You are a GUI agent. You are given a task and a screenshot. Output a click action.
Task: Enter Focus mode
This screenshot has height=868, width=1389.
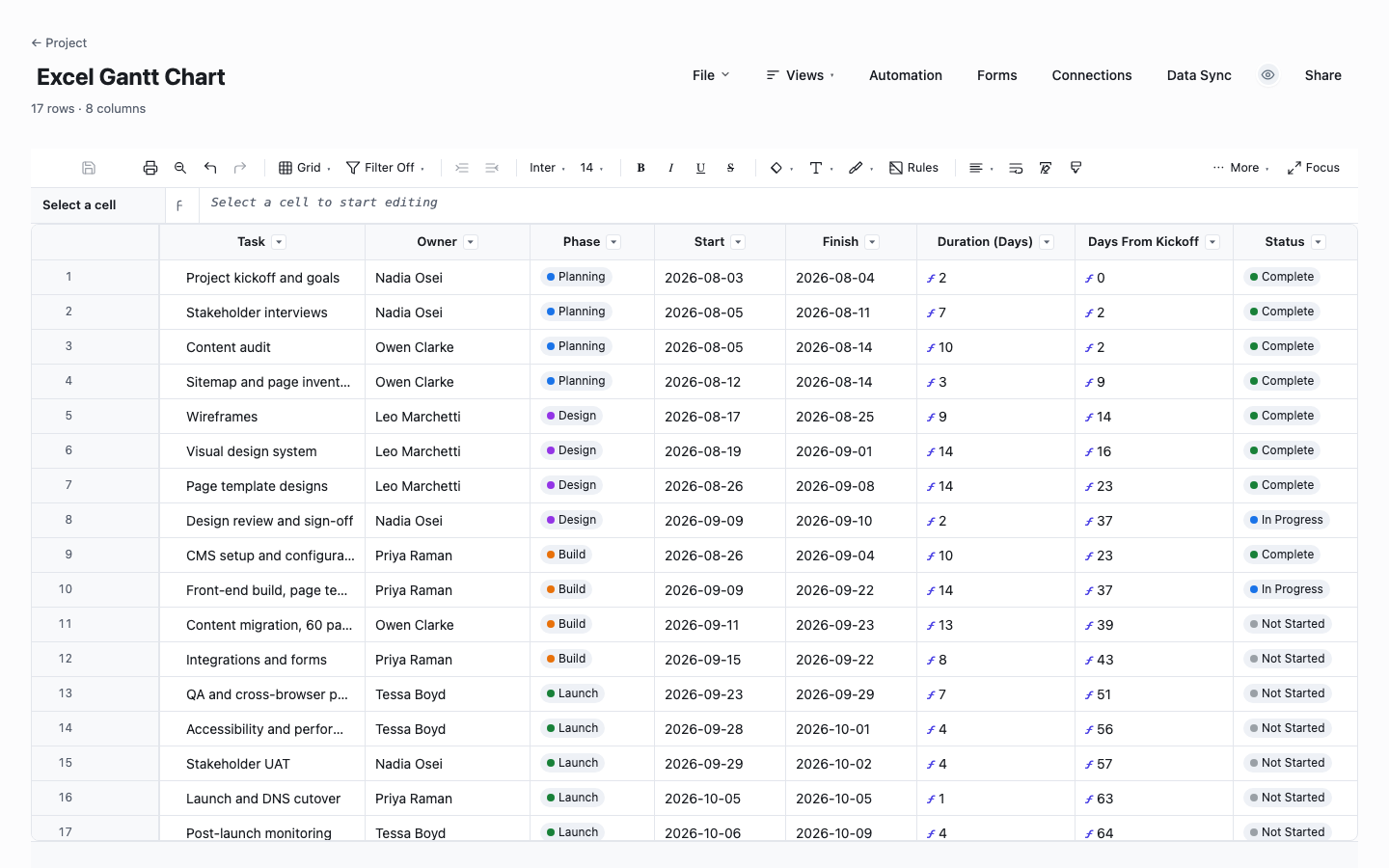(1314, 168)
